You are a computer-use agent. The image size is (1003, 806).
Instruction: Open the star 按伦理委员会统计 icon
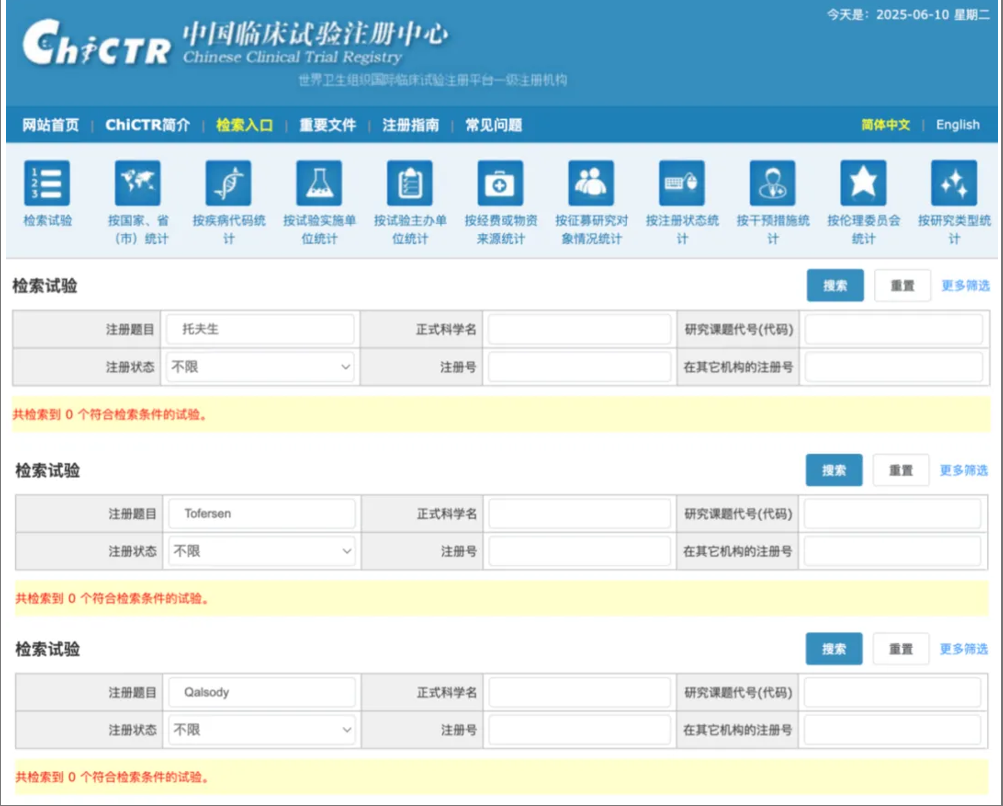pos(864,183)
